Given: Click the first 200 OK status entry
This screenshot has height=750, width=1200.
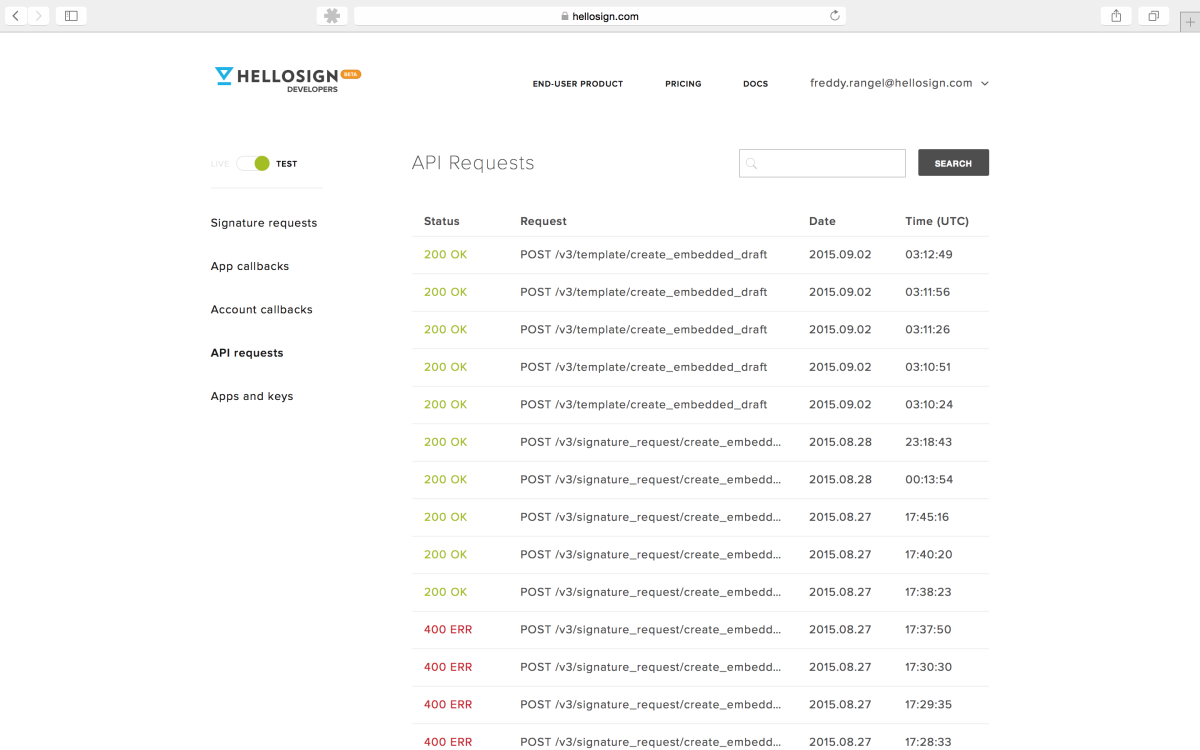Looking at the screenshot, I should 445,254.
